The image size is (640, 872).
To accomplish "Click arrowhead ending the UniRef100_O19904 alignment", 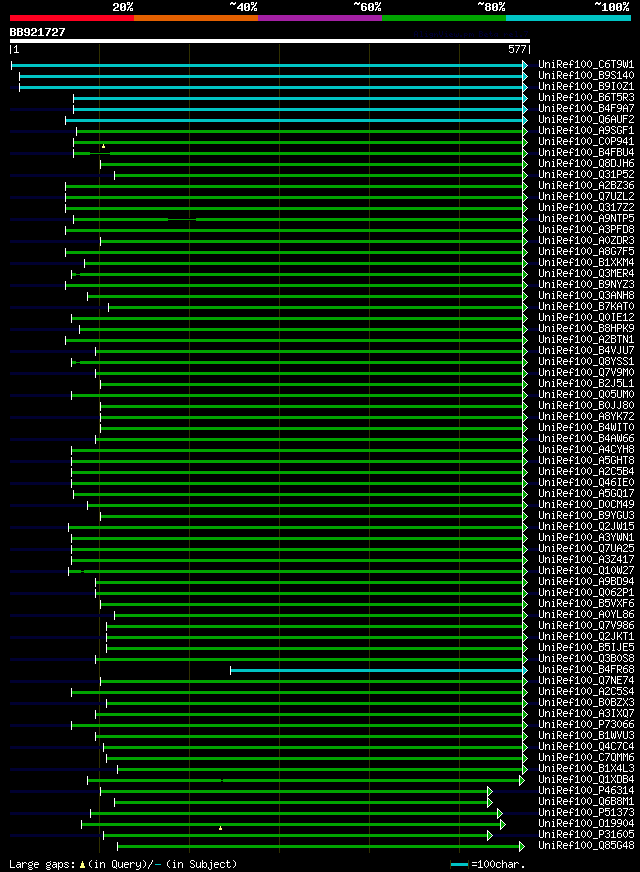I will [503, 824].
